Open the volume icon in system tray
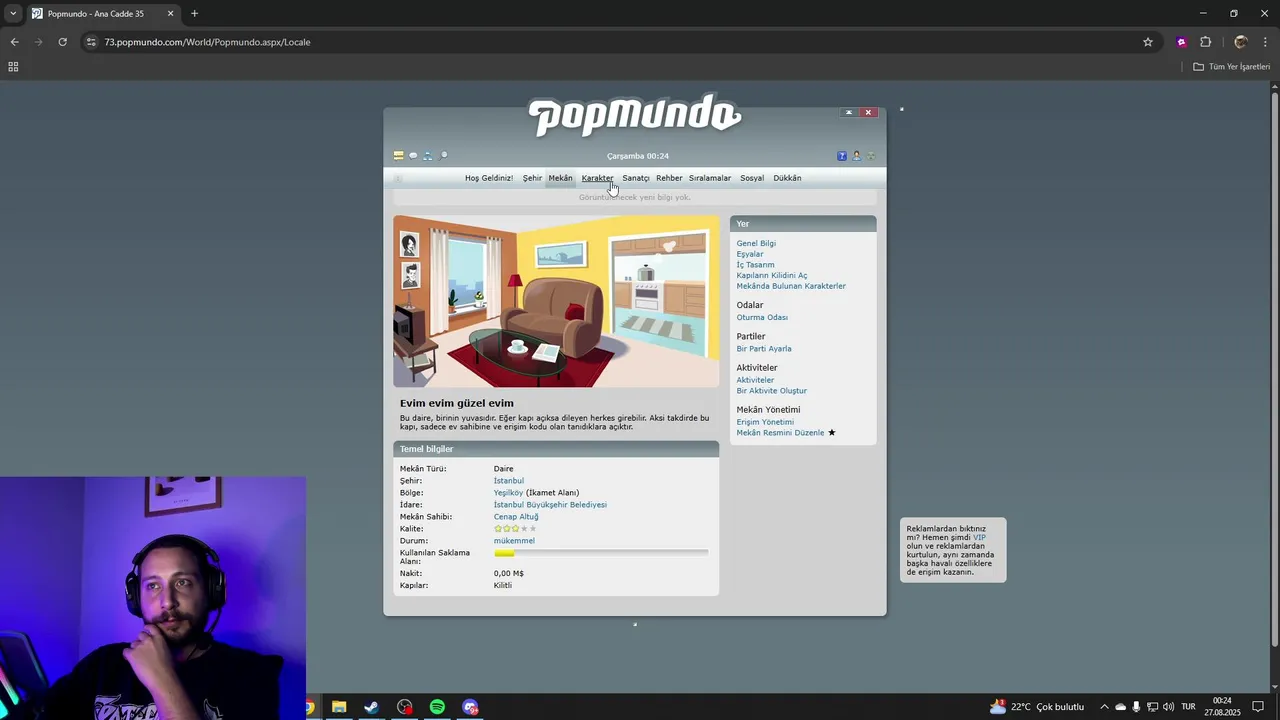This screenshot has width=1280, height=720. (1169, 707)
